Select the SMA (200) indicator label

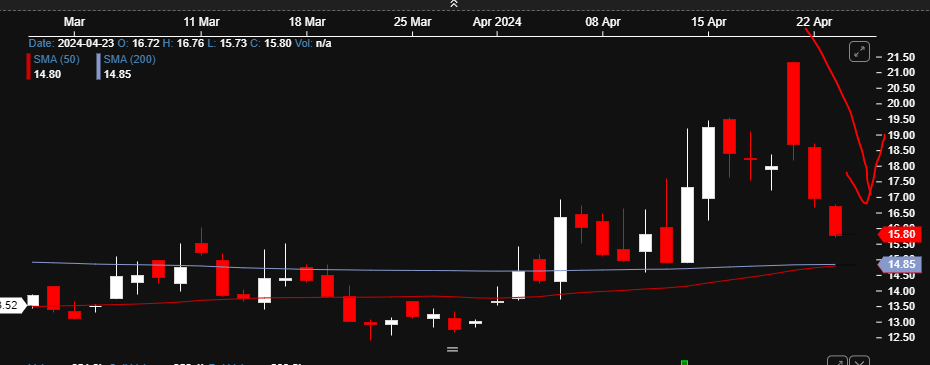point(129,59)
